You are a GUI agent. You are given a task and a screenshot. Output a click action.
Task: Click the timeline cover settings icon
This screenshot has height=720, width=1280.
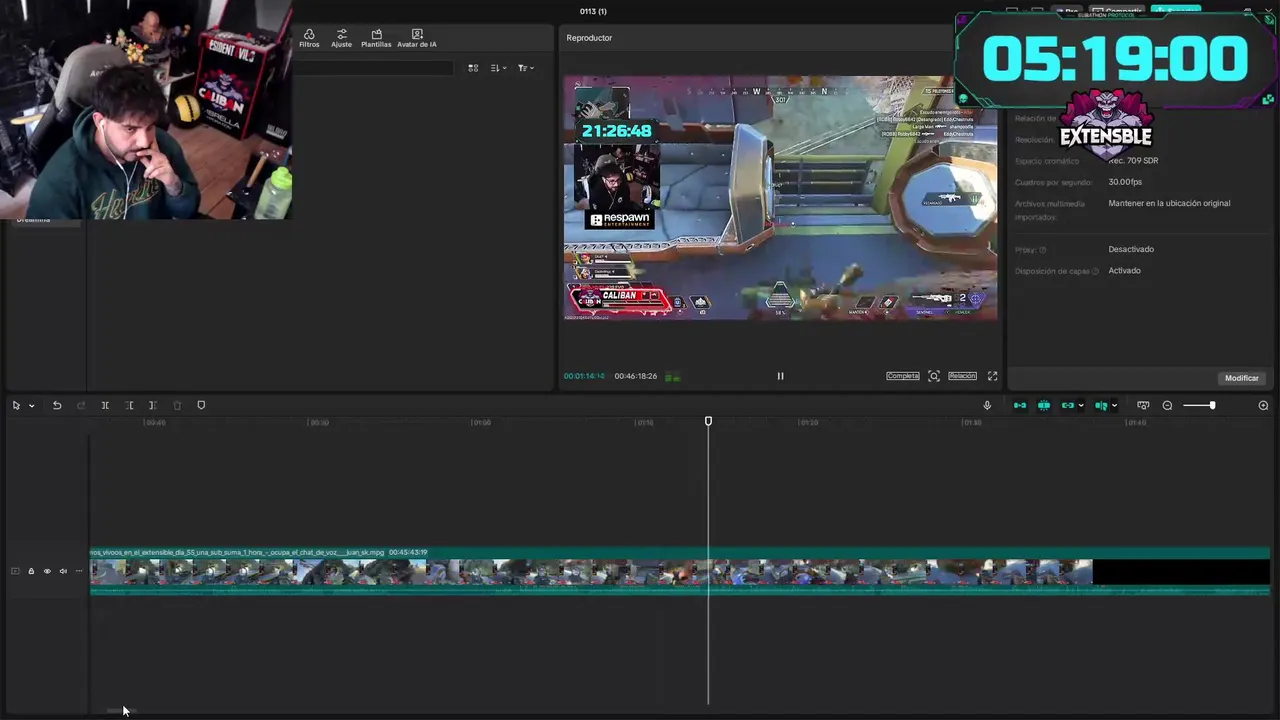pos(1143,405)
